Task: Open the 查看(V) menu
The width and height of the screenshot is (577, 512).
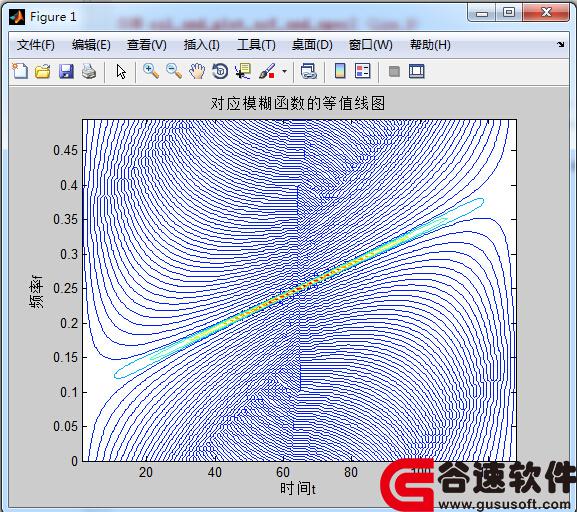Action: coord(146,45)
